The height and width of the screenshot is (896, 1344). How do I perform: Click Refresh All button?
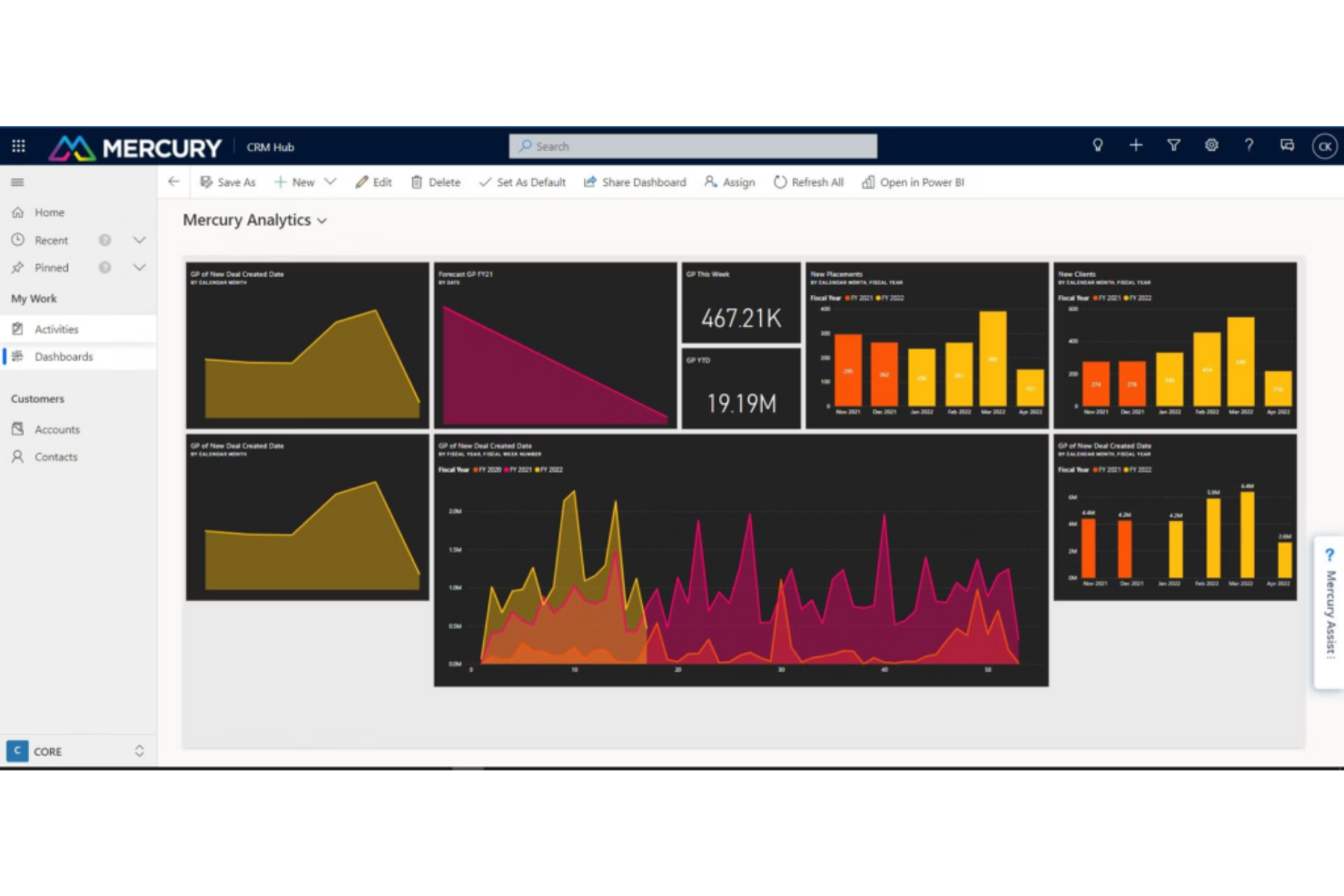click(x=808, y=182)
